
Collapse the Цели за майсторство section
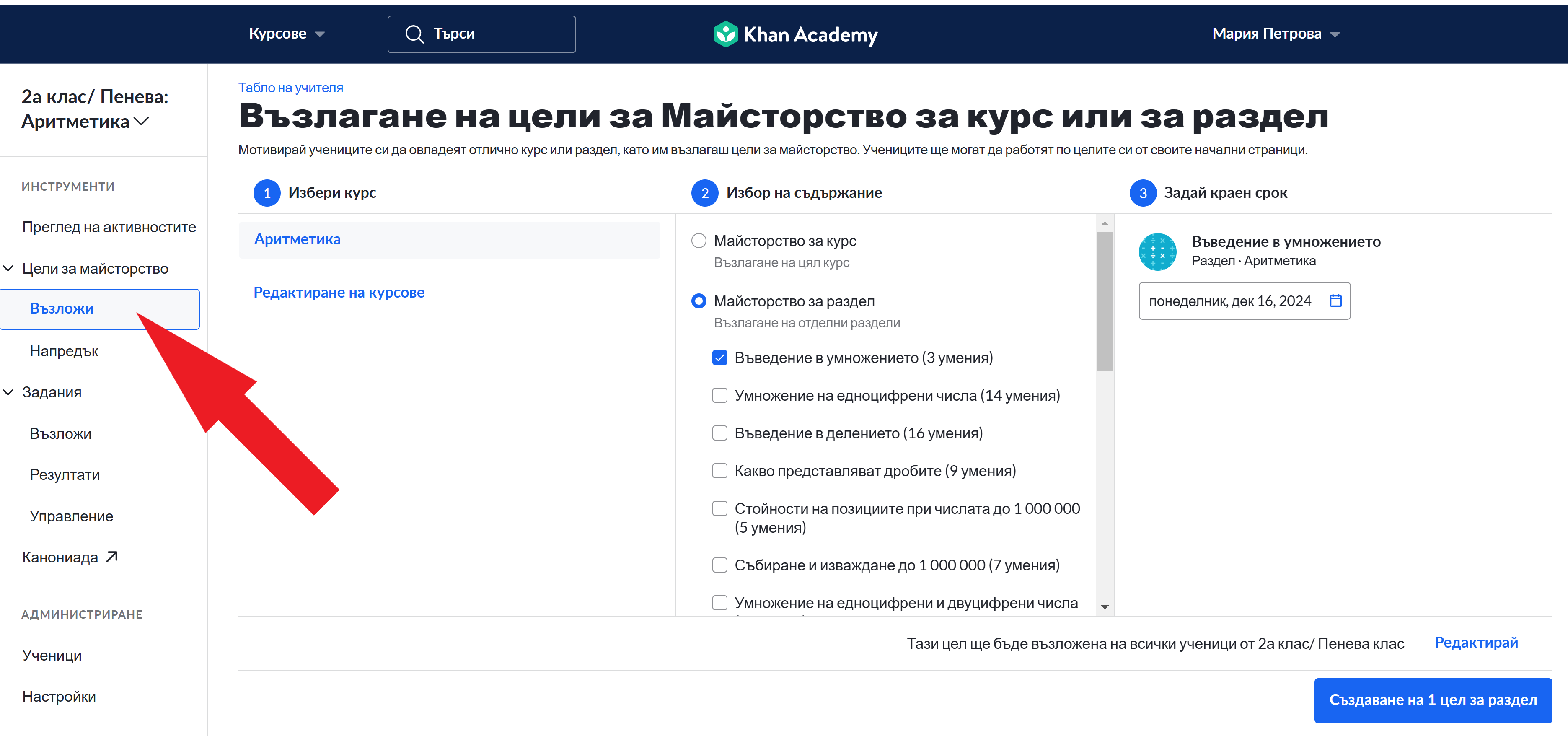(8, 268)
